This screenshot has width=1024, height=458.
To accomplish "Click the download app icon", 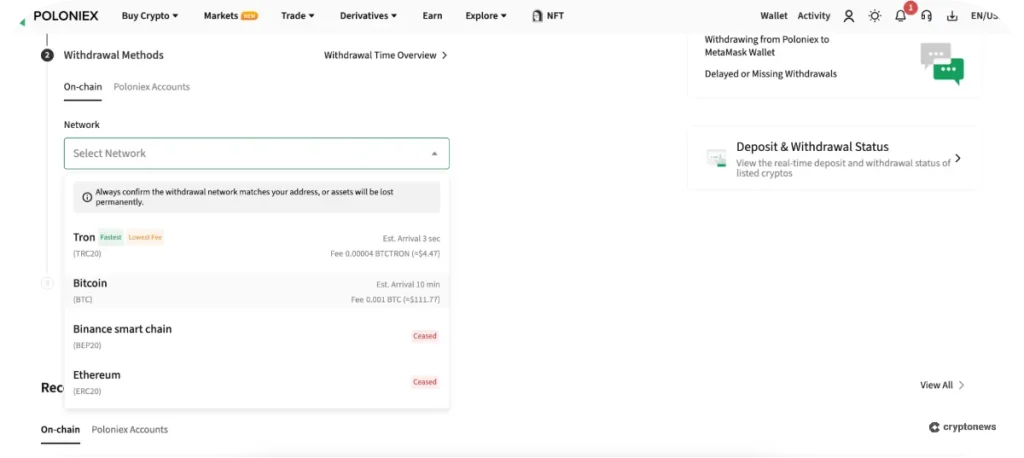I will click(952, 16).
